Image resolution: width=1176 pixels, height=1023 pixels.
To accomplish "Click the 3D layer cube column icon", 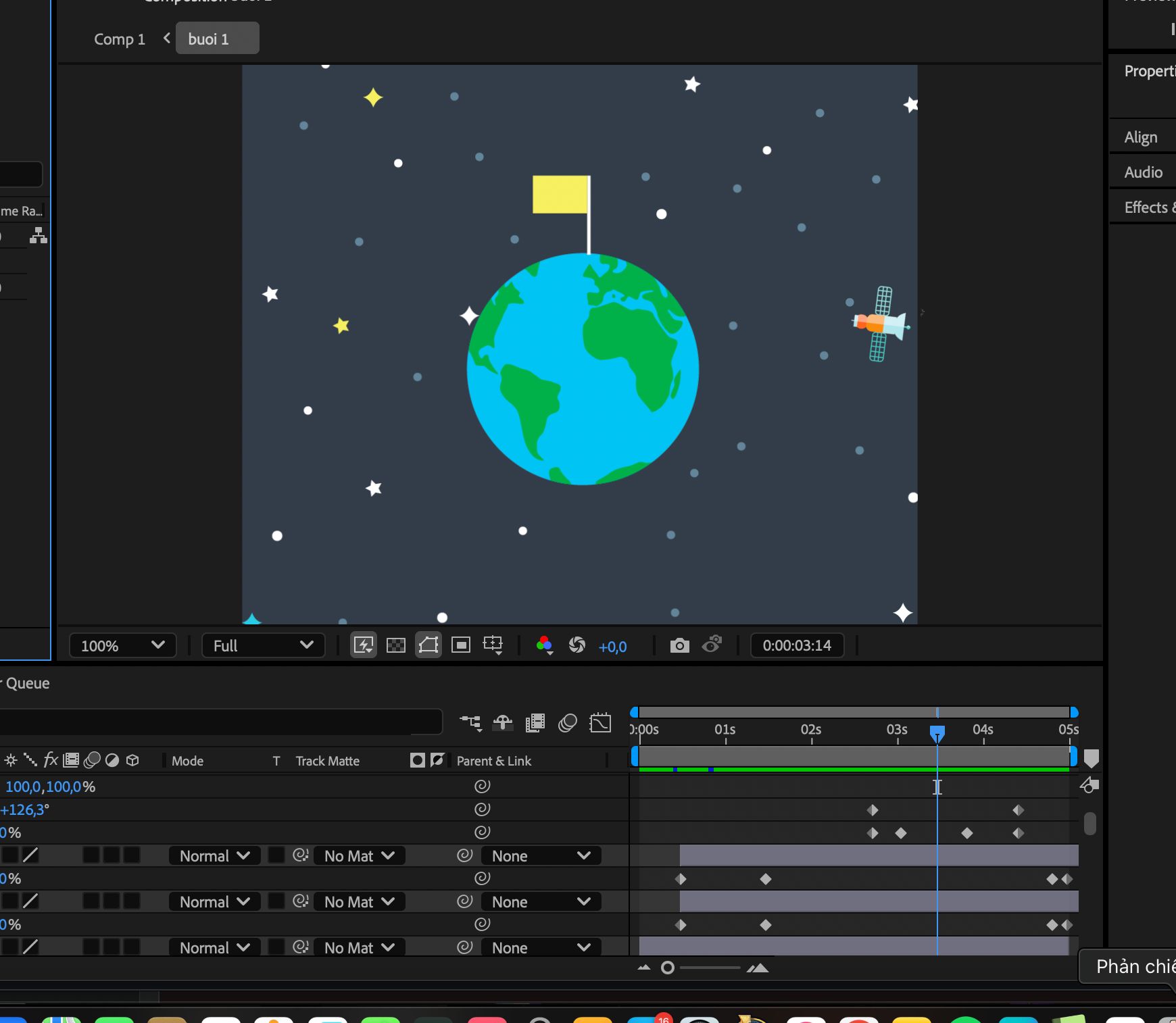I will pos(132,760).
